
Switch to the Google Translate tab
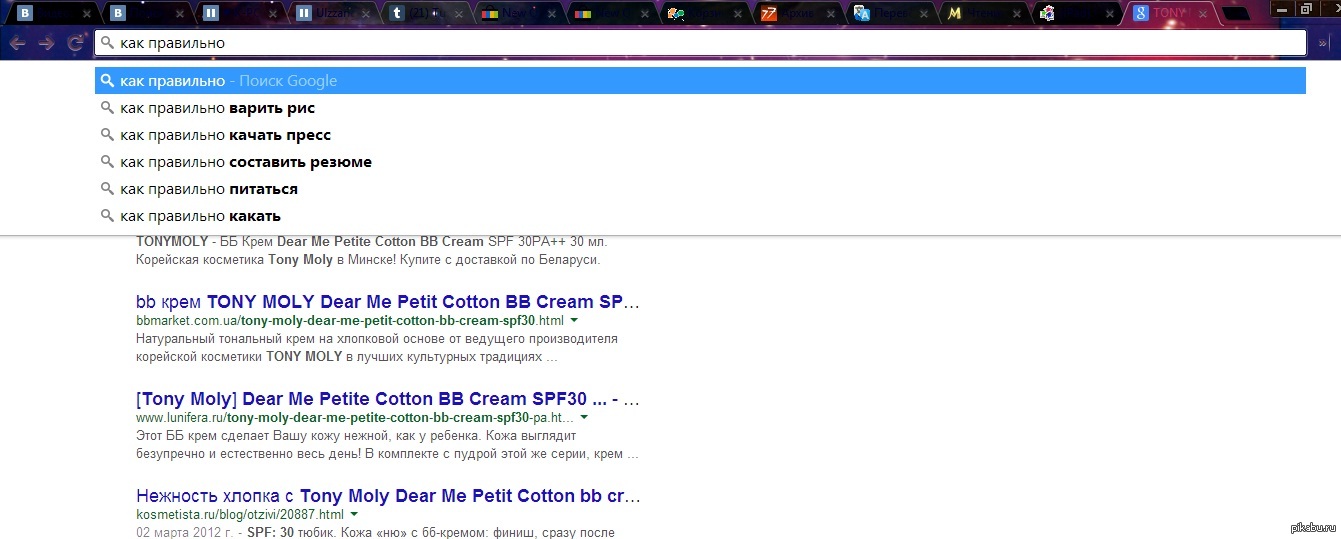coord(890,13)
